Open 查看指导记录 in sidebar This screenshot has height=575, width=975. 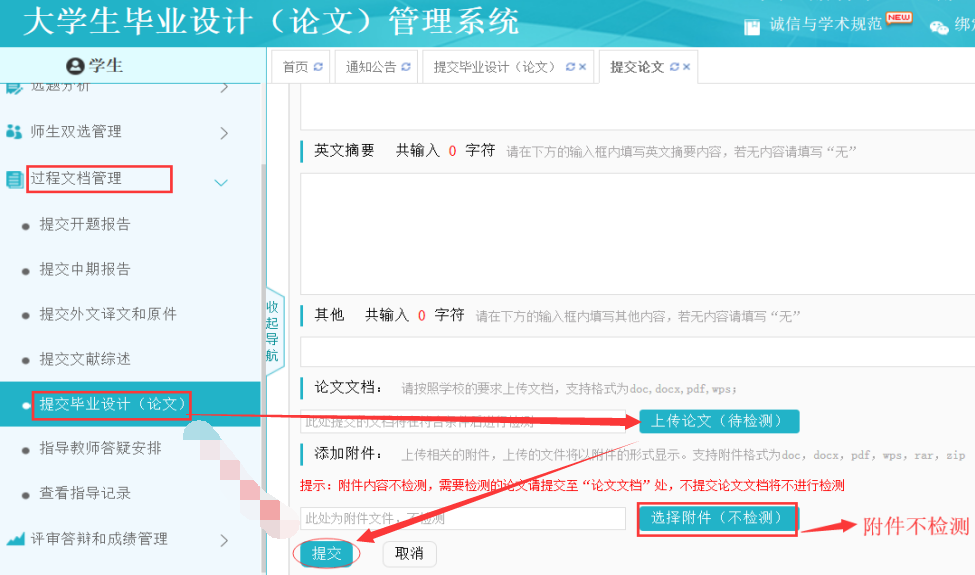click(85, 493)
